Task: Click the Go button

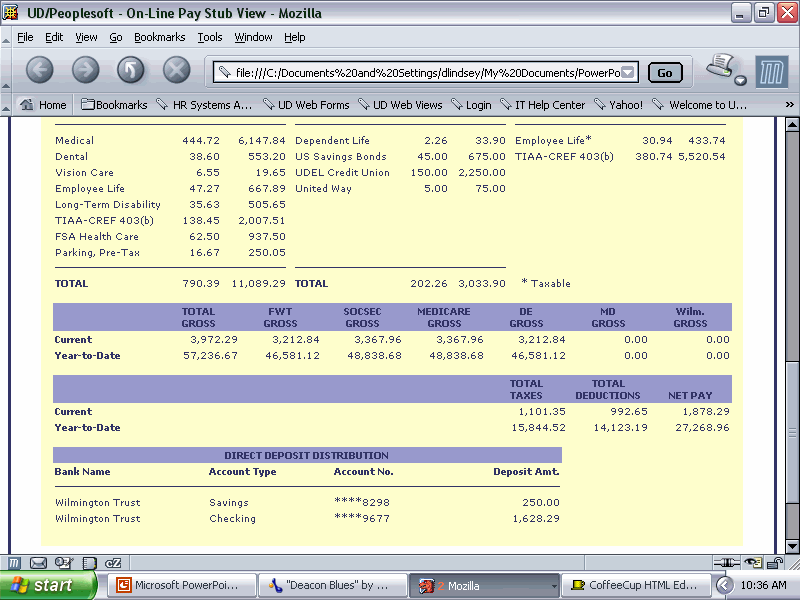Action: coord(665,73)
